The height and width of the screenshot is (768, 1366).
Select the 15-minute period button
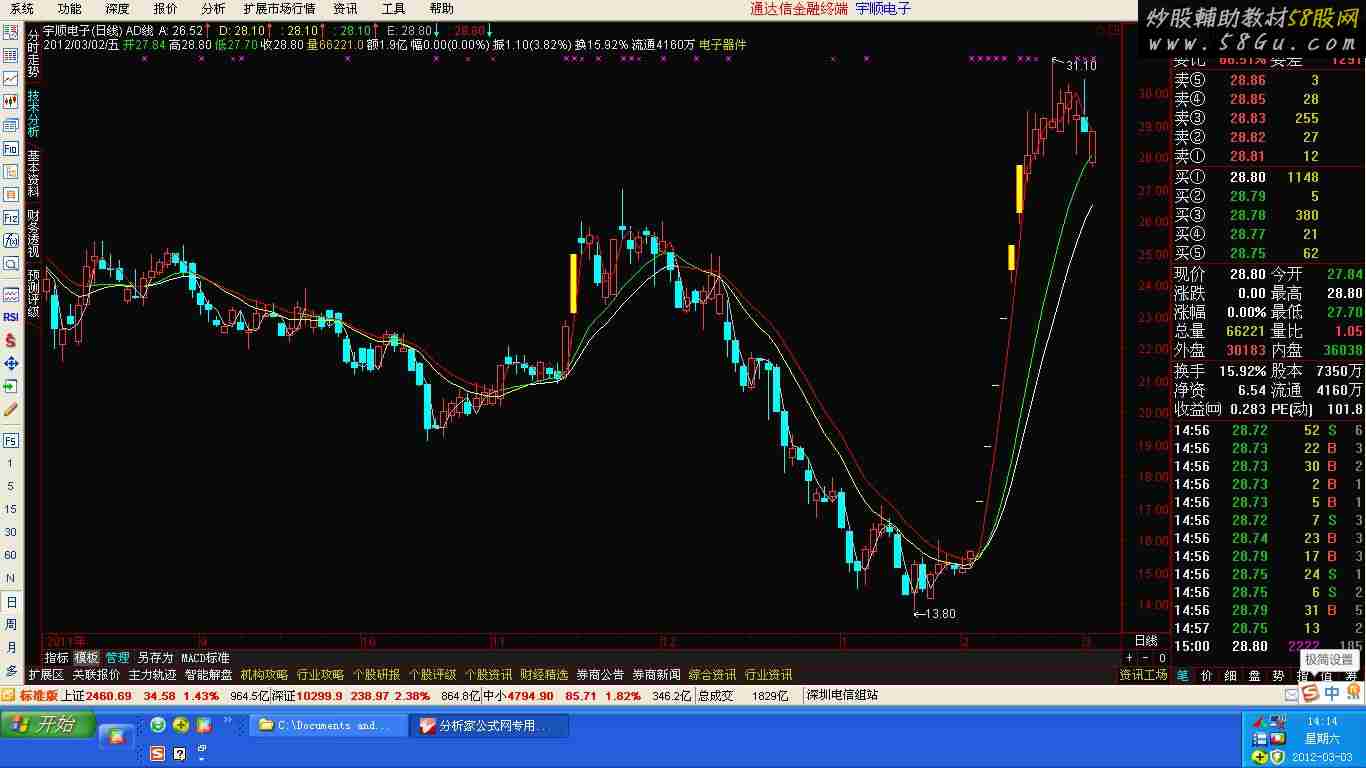pos(11,509)
